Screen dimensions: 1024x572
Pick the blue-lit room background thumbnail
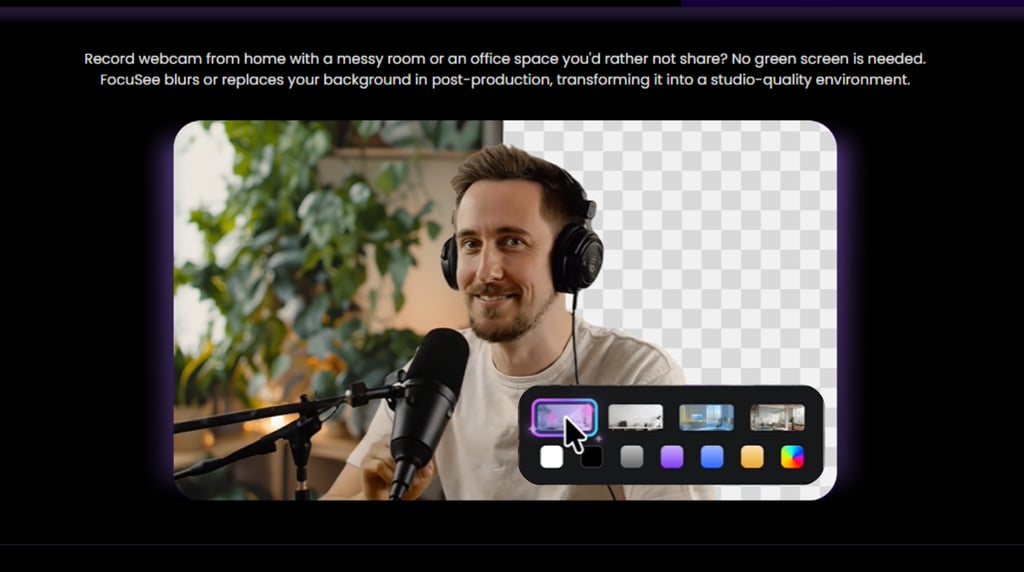[x=706, y=418]
